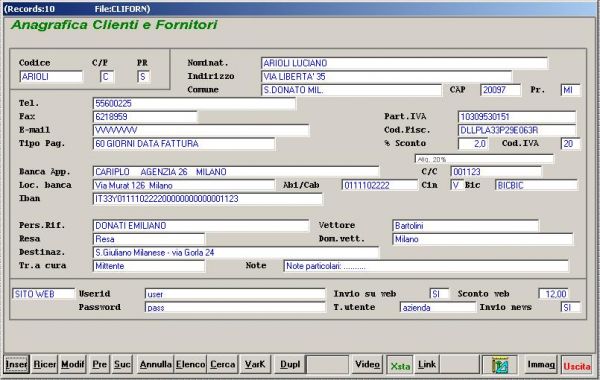Click the Cerca button
Image resolution: width=600 pixels, height=380 pixels.
(x=222, y=364)
